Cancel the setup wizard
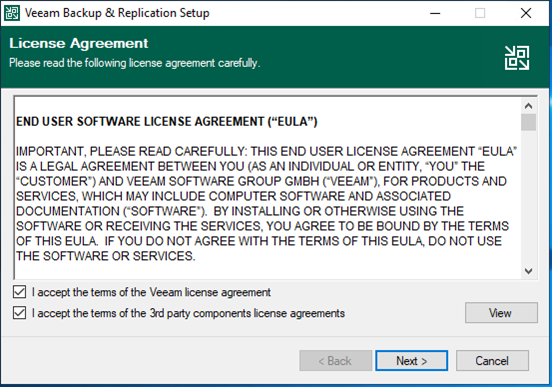The image size is (552, 387). [492, 361]
